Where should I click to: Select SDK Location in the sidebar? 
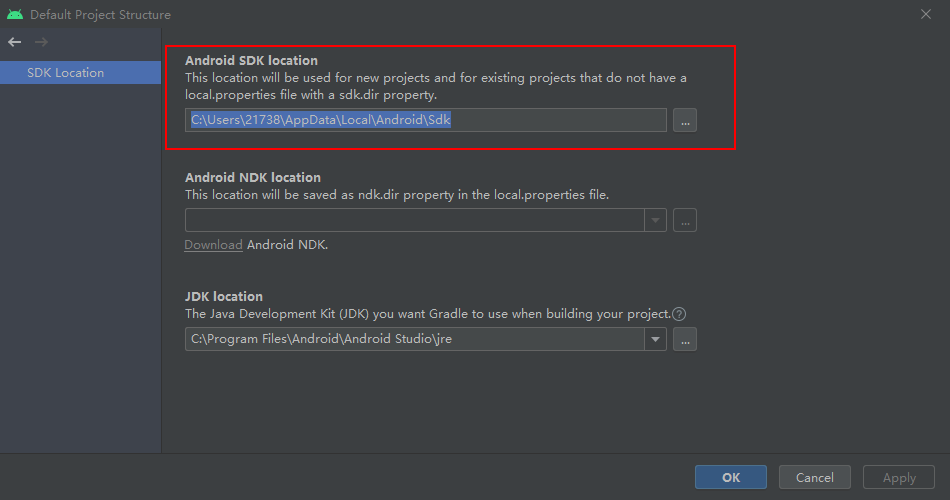pyautogui.click(x=81, y=73)
